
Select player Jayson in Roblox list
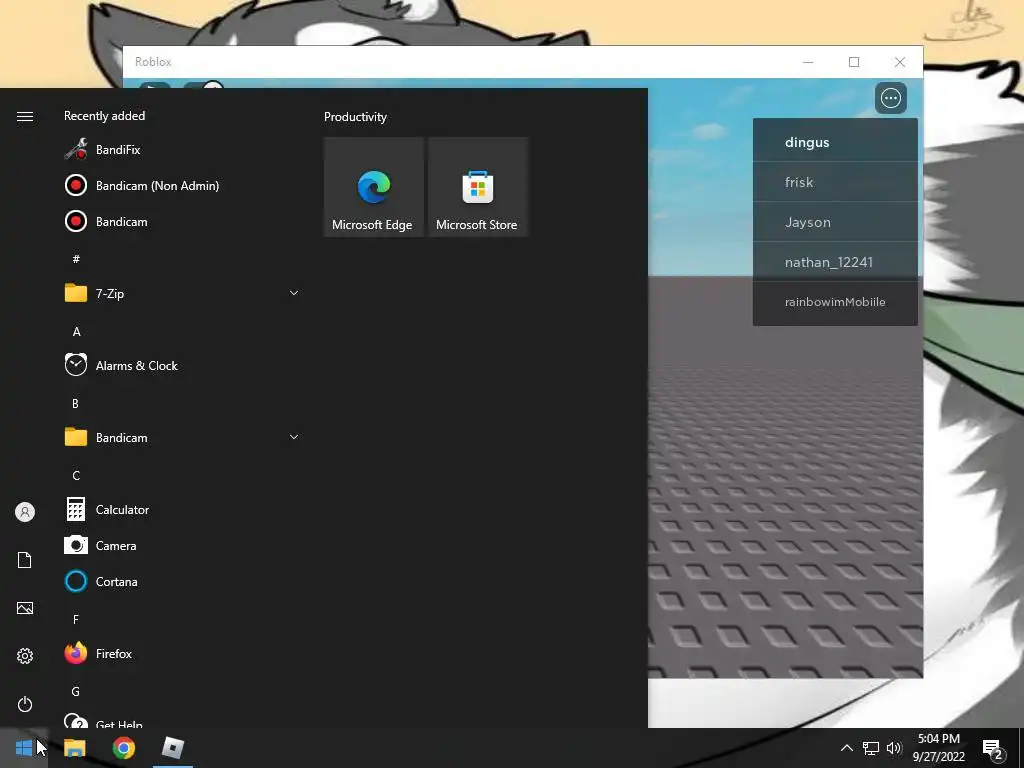835,222
